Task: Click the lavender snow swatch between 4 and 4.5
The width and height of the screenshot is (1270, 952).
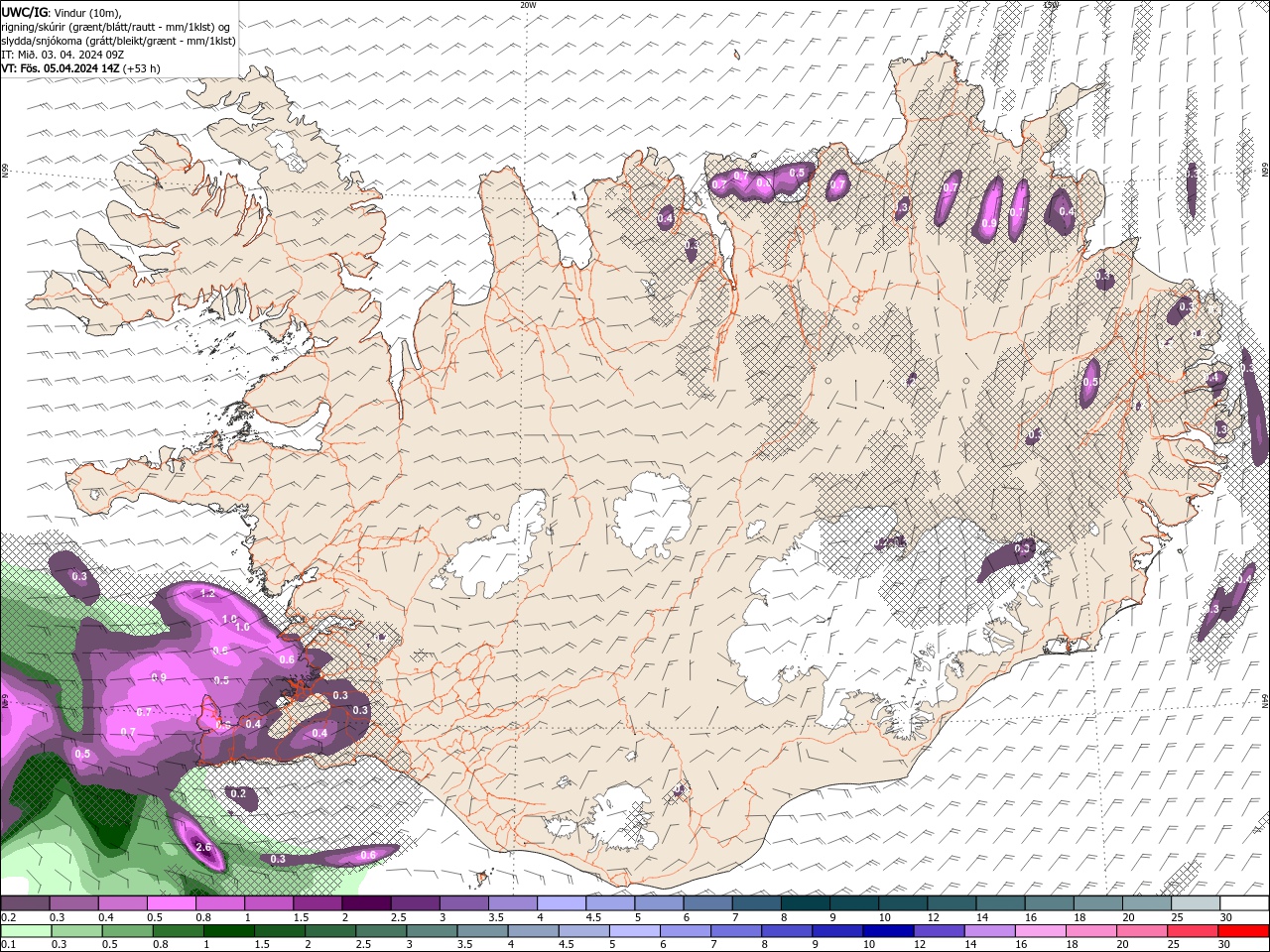Action: pos(561,903)
